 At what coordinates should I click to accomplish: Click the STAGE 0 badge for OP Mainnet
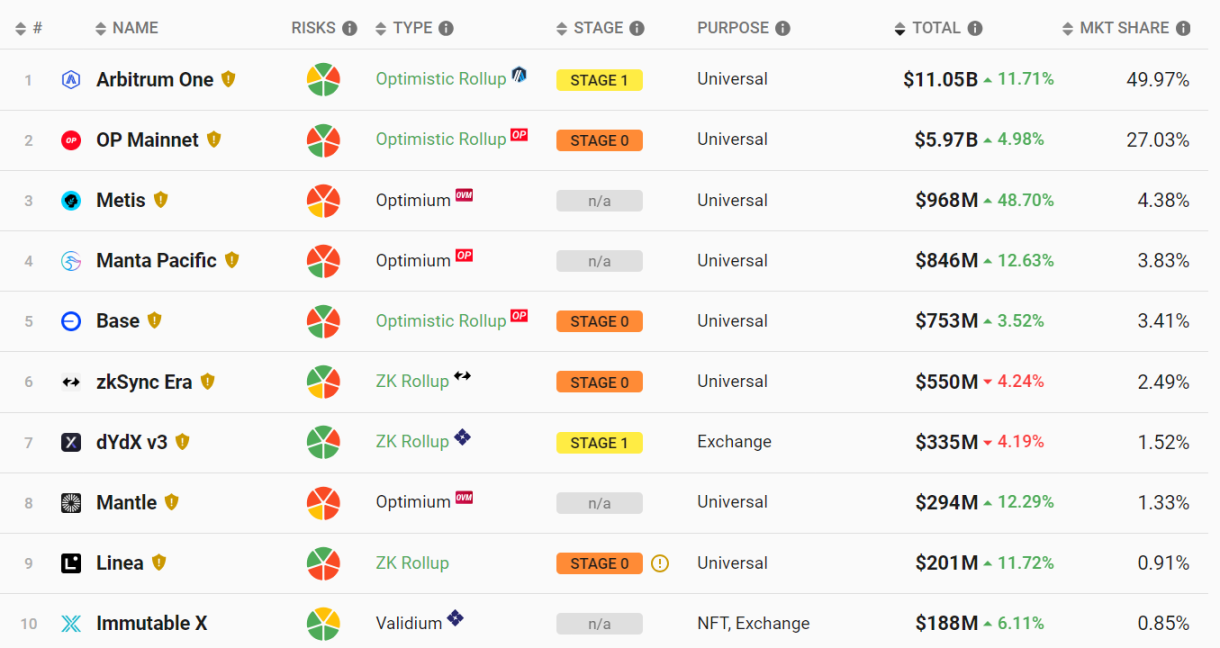pyautogui.click(x=599, y=140)
